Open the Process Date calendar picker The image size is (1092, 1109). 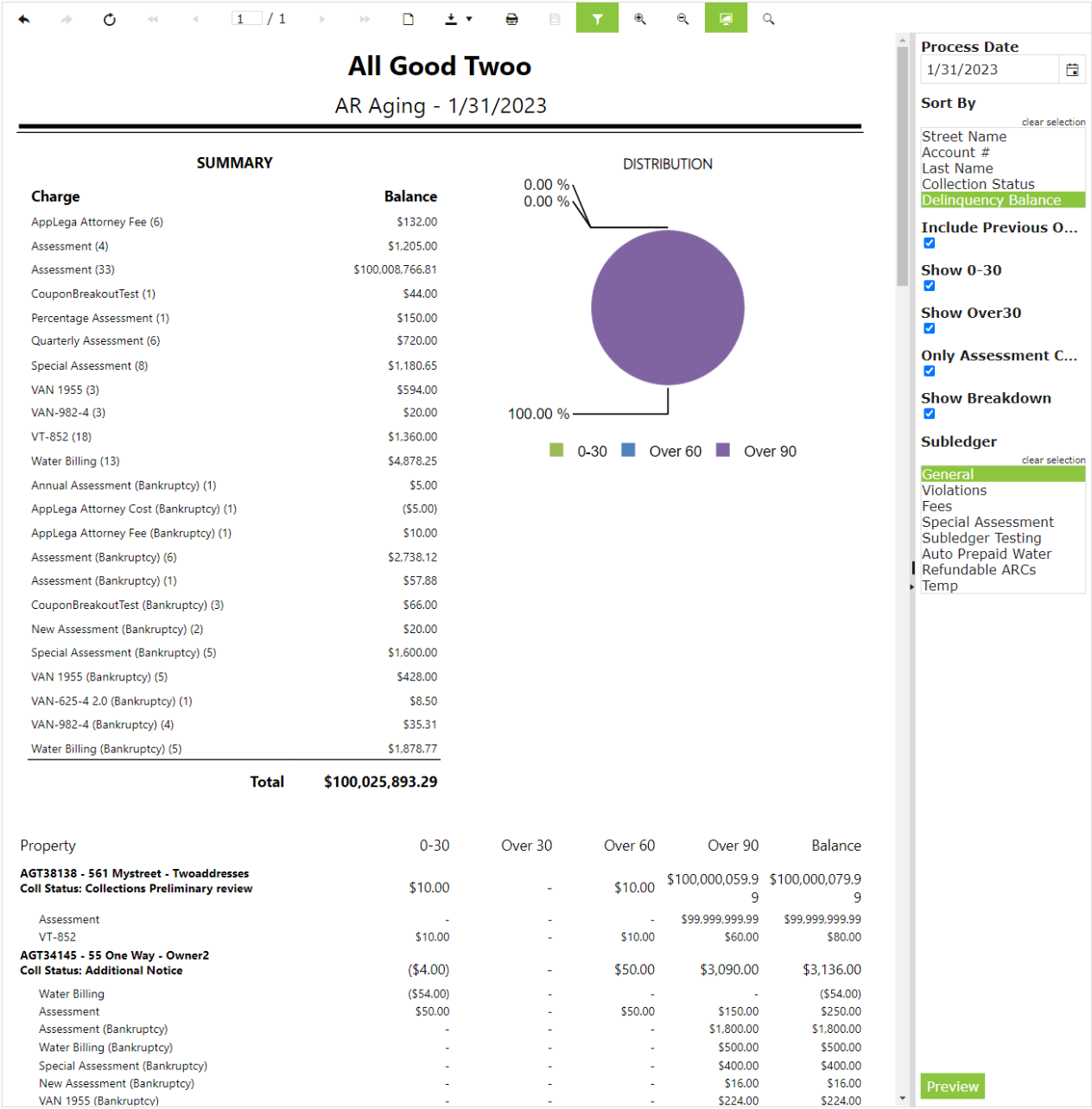[x=1072, y=70]
